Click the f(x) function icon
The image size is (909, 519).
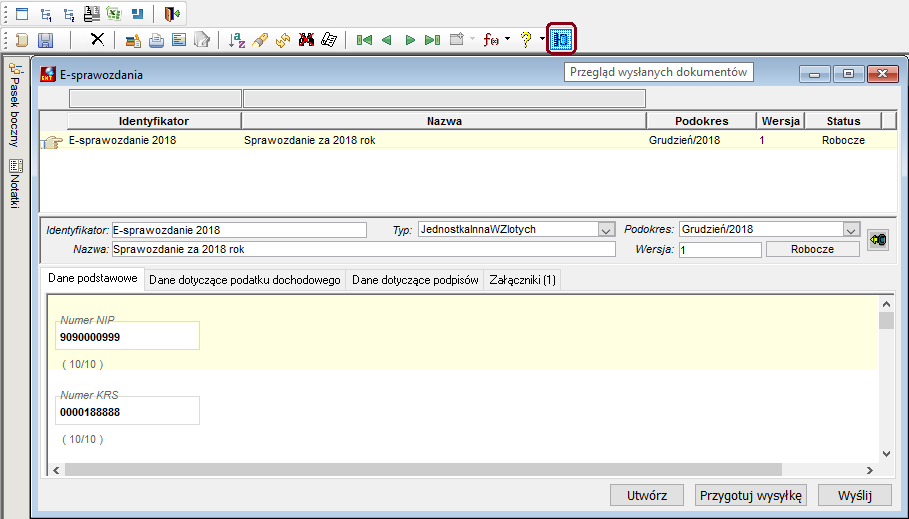tap(491, 40)
